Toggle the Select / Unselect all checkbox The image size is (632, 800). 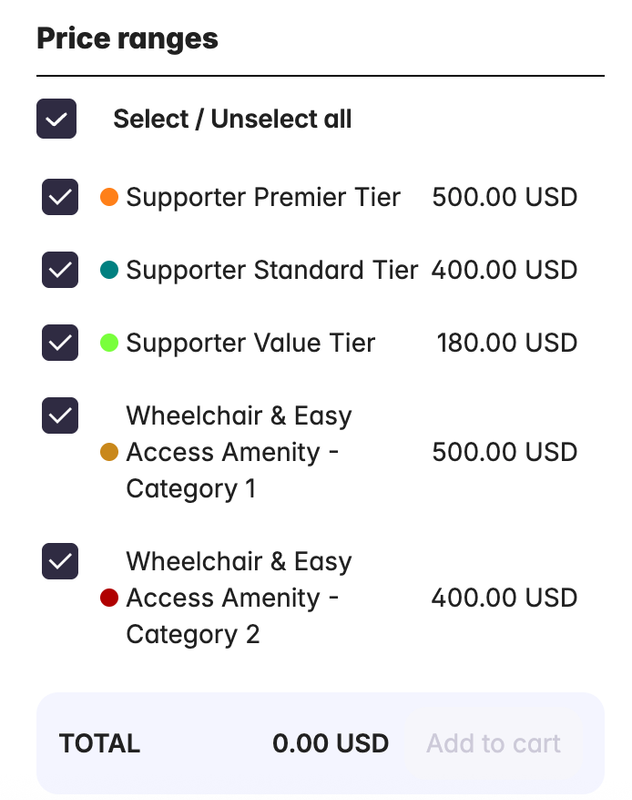[x=56, y=119]
